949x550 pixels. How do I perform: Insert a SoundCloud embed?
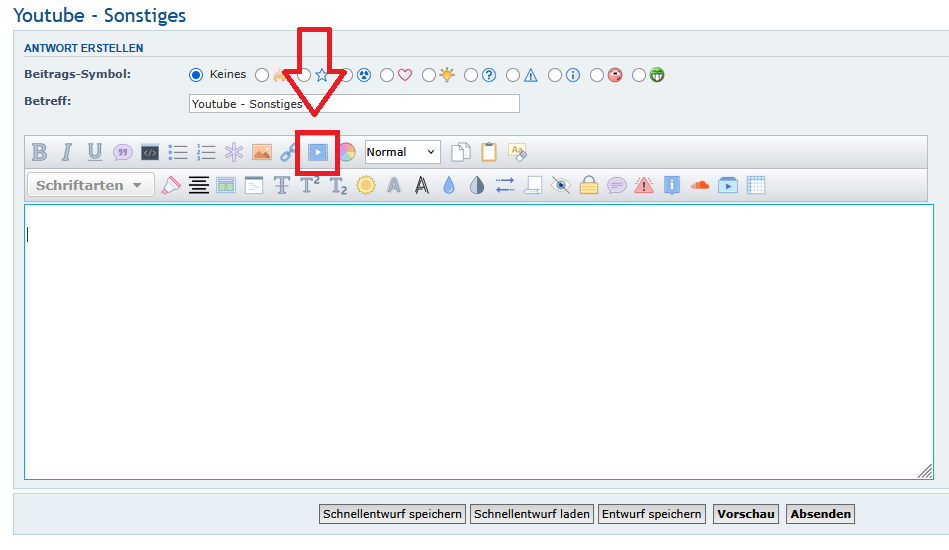tap(700, 185)
